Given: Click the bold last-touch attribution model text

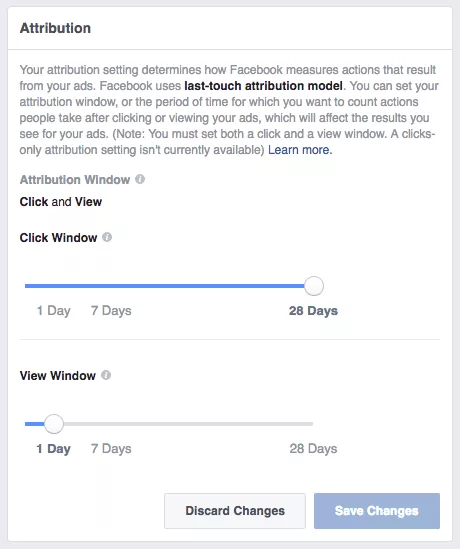Looking at the screenshot, I should (263, 86).
